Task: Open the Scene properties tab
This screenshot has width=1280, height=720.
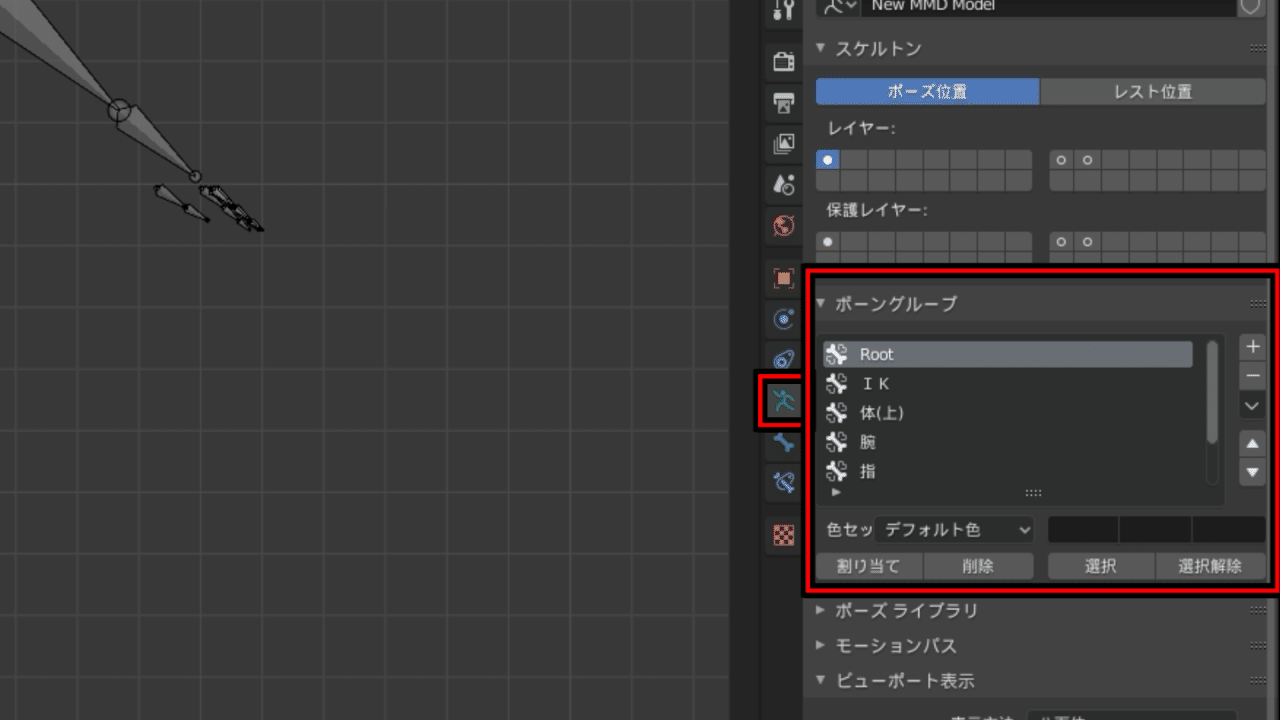Action: [784, 185]
